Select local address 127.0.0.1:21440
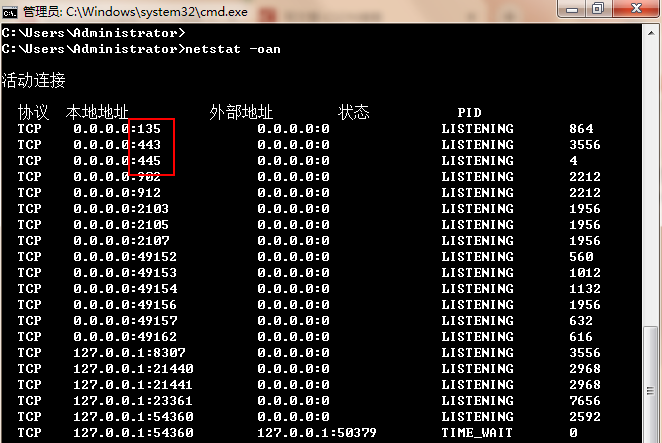 coord(133,369)
